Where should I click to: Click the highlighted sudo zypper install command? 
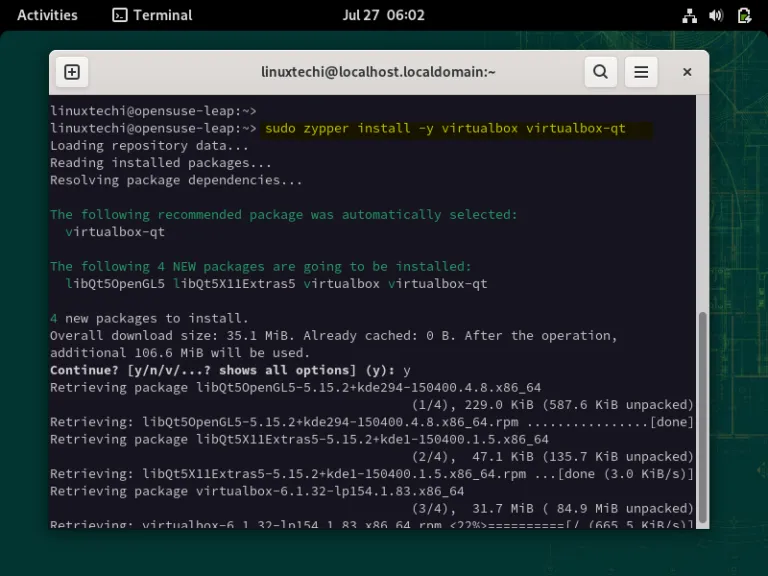[445, 128]
